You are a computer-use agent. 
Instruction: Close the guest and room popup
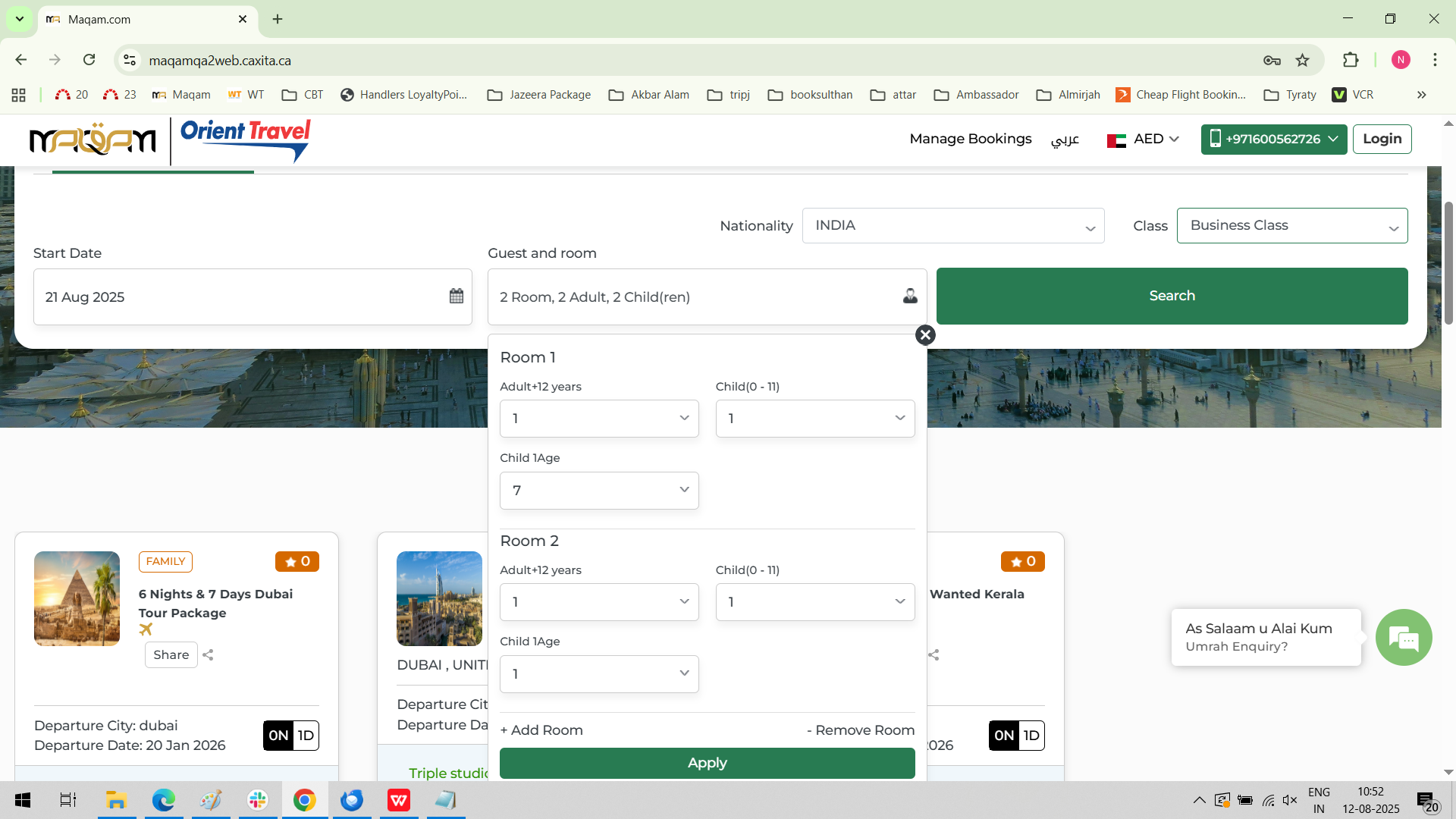pos(925,335)
